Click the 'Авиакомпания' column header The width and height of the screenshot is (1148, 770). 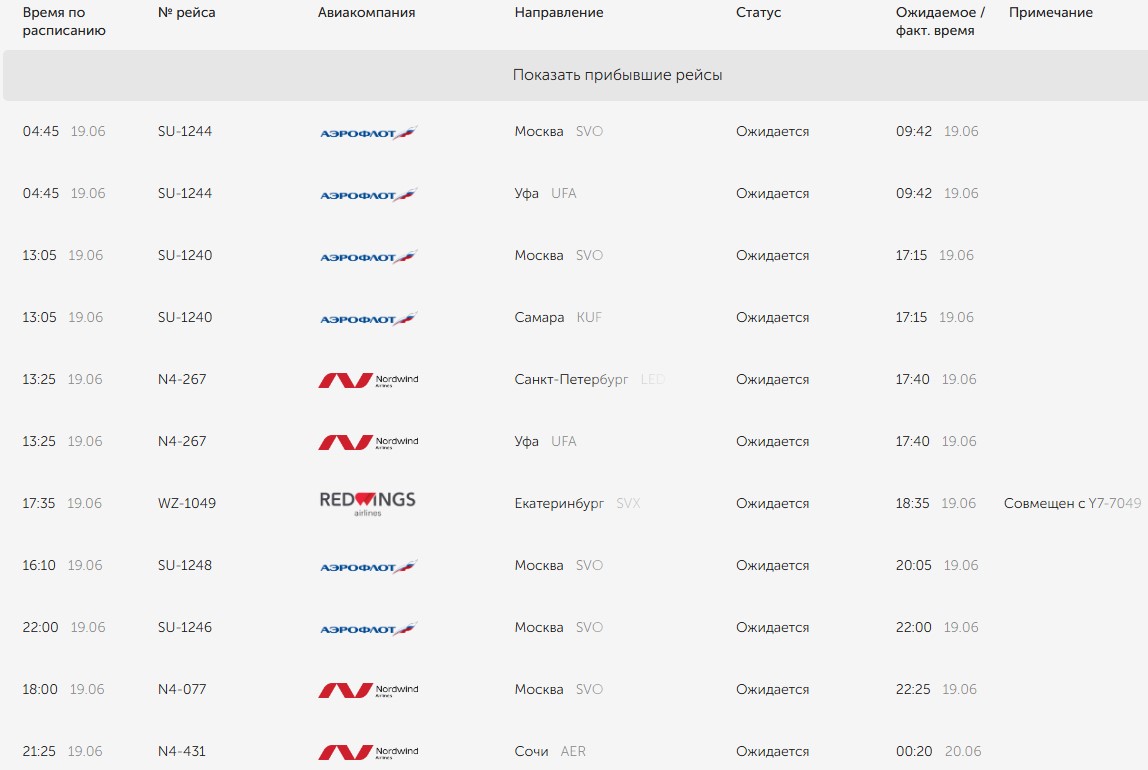pyautogui.click(x=366, y=13)
